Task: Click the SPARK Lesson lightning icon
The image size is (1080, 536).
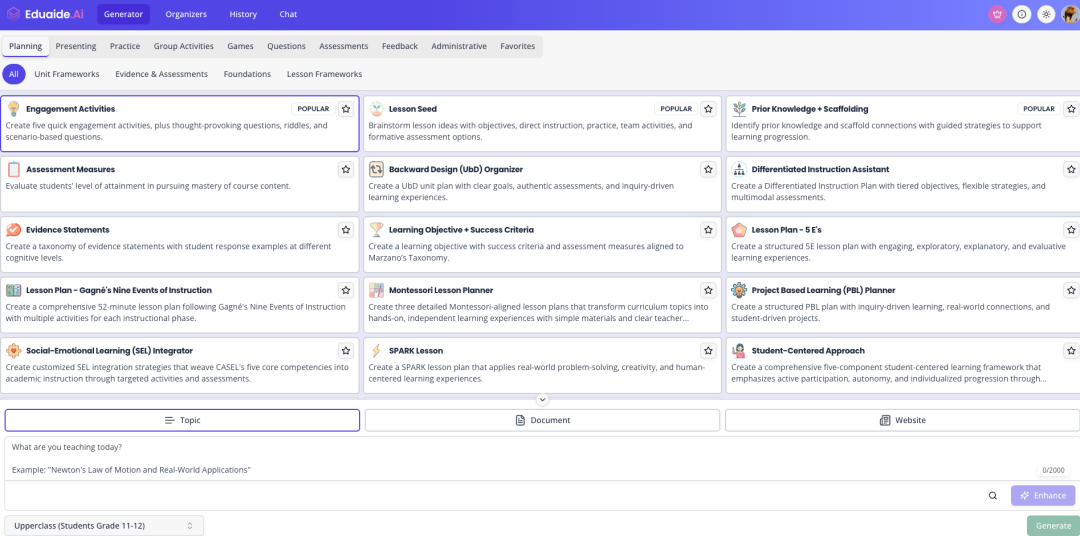Action: [x=376, y=351]
